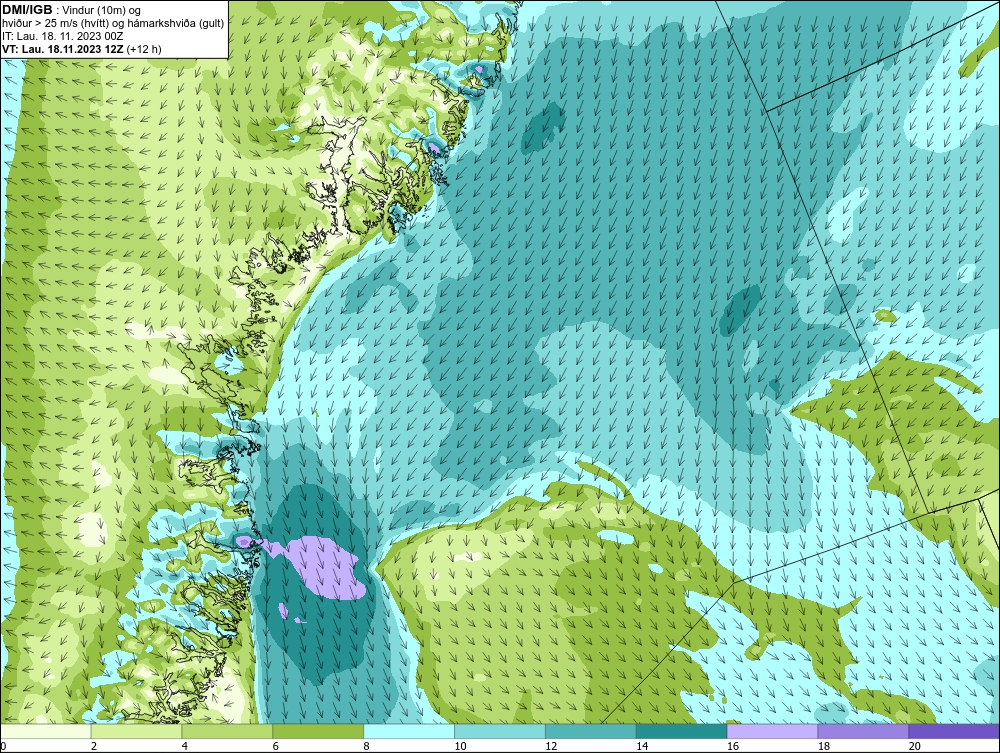Click the legend scale label 16
This screenshot has height=753, width=1000.
click(x=733, y=746)
